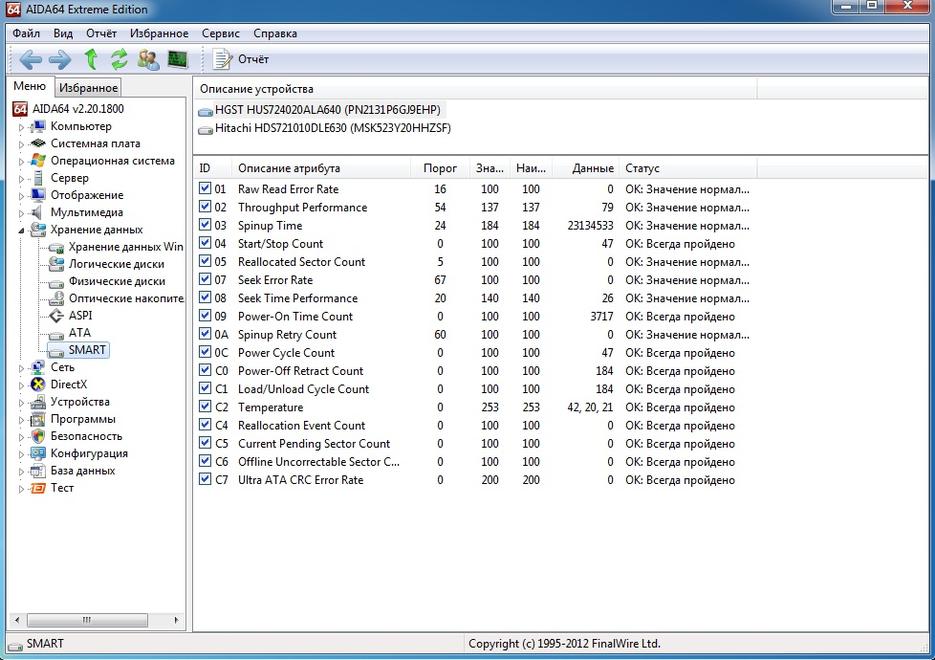Switch to the Меню sidebar tab

30,86
